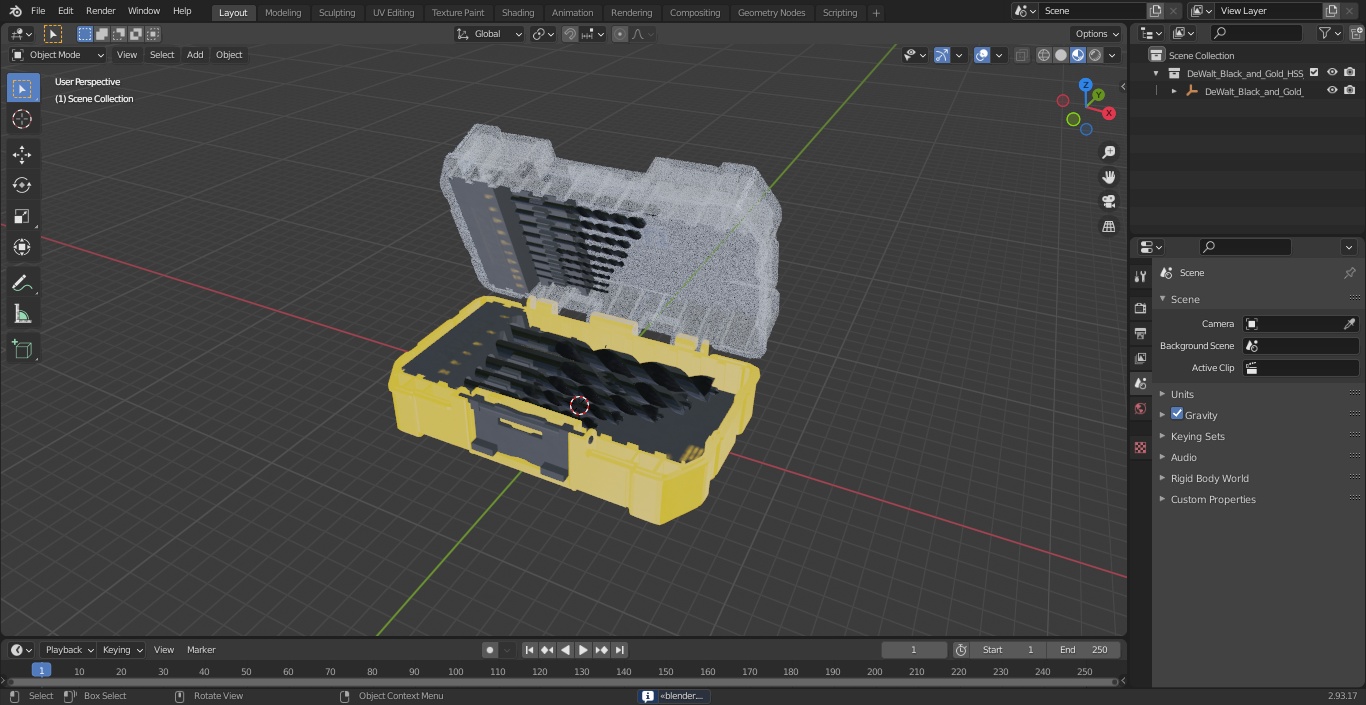The height and width of the screenshot is (705, 1366).
Task: Activate the Scale tool
Action: (22, 216)
